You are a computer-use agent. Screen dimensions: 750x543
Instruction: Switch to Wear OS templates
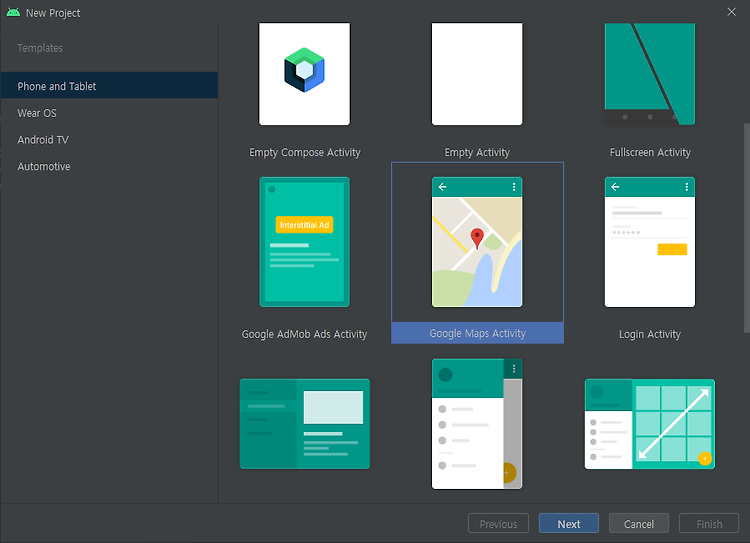tap(109, 113)
